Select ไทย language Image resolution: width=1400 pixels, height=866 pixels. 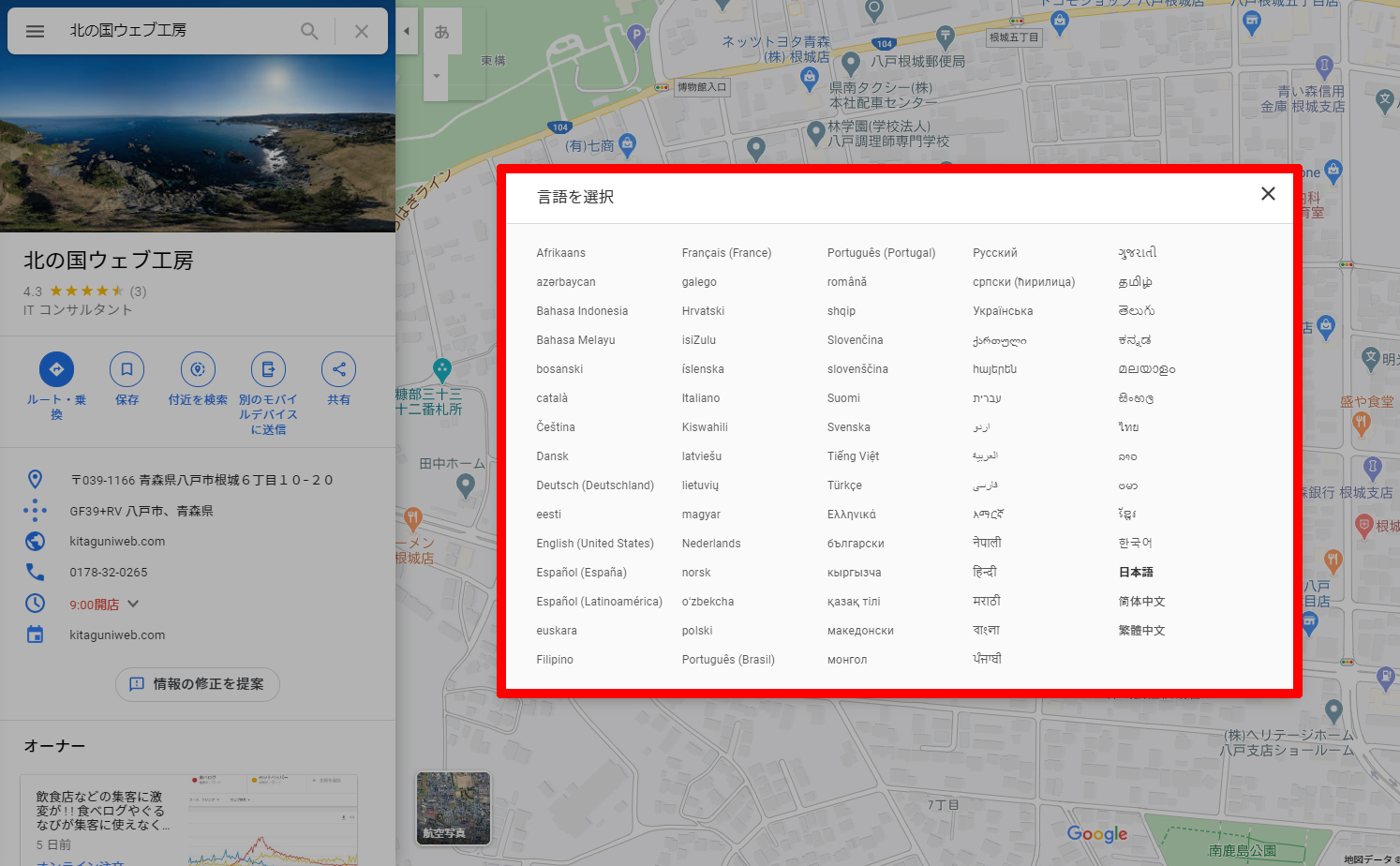[x=1128, y=427]
